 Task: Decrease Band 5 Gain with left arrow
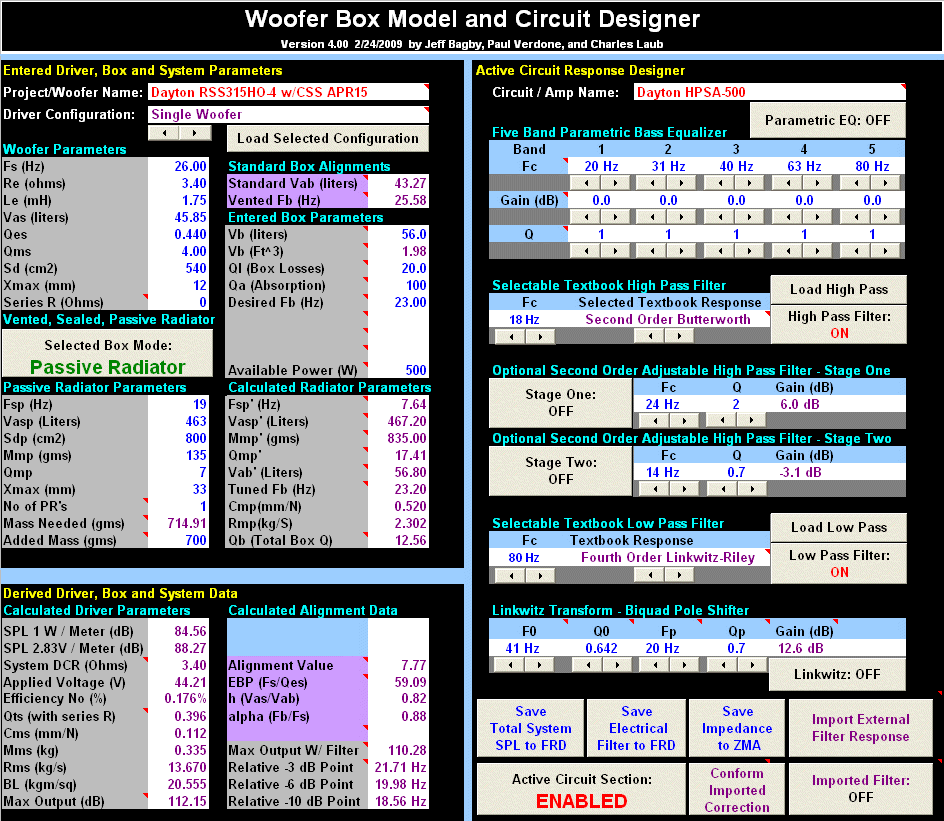click(857, 217)
